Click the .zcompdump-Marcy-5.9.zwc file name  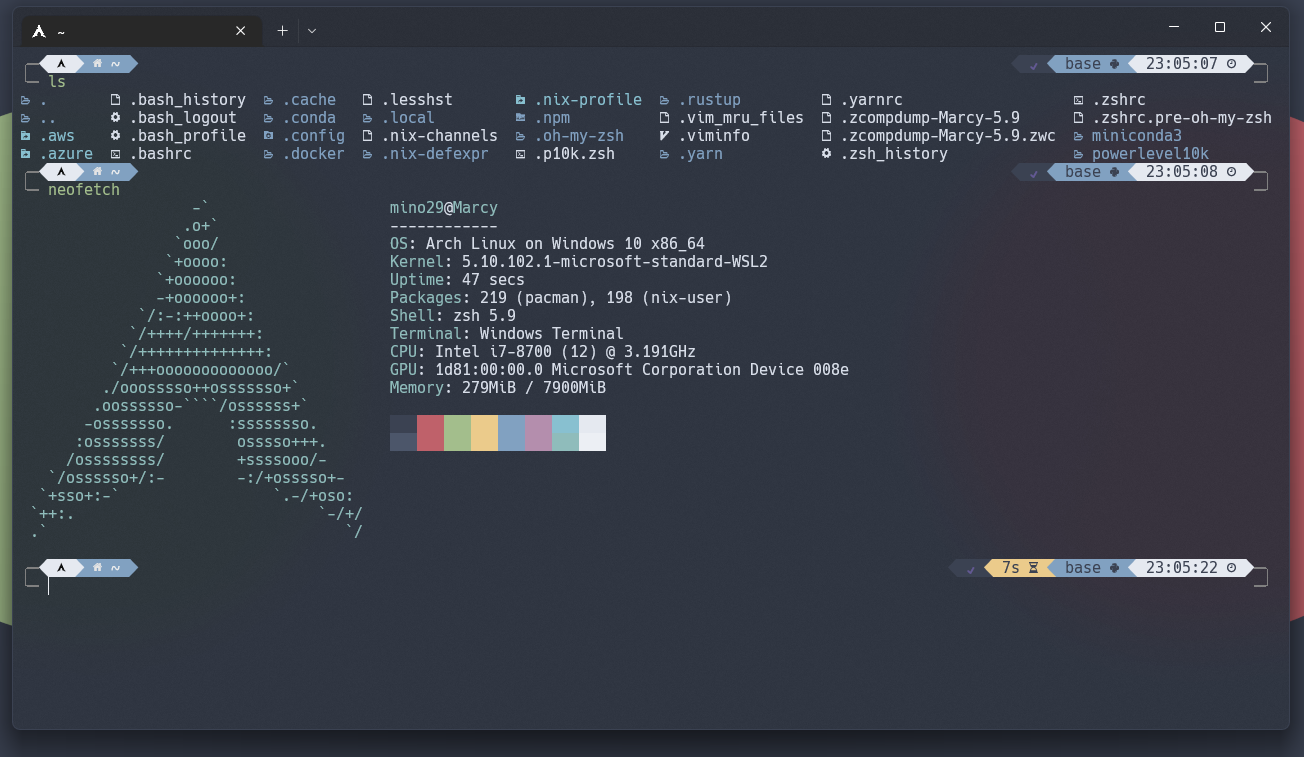point(948,136)
